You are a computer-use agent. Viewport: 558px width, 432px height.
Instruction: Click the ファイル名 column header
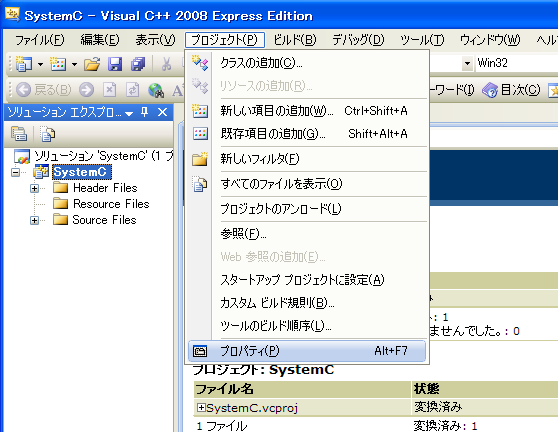coord(302,389)
